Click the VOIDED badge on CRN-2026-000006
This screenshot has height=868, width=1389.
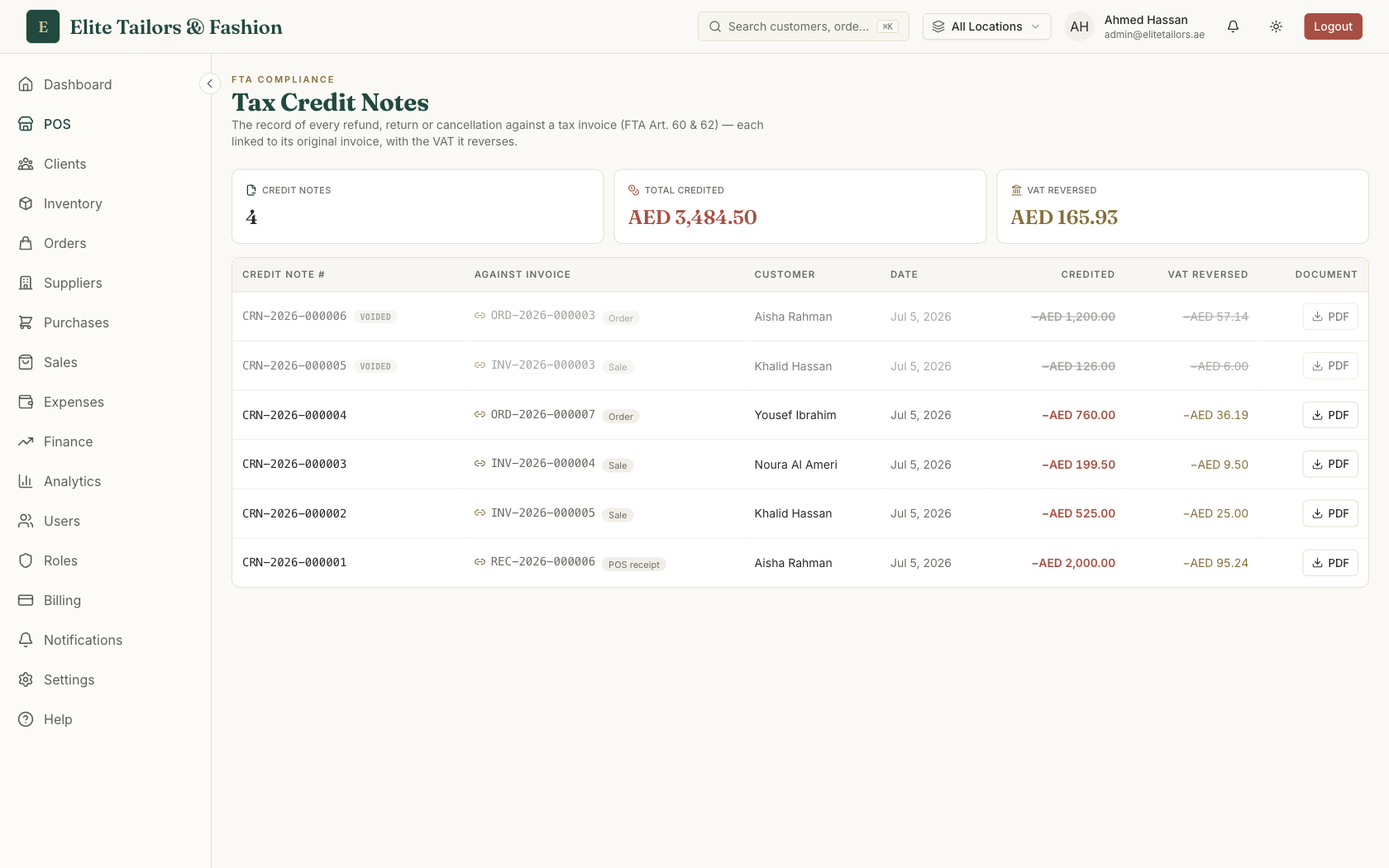tap(375, 317)
